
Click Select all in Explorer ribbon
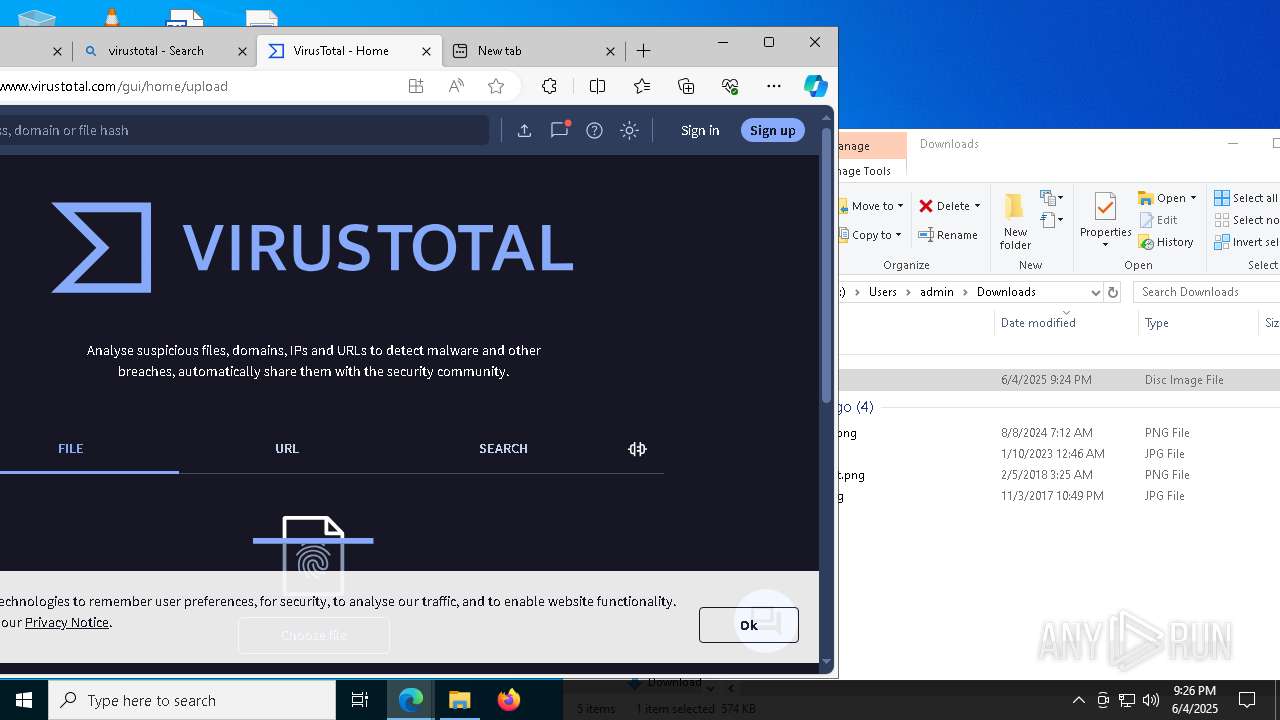(x=1246, y=198)
